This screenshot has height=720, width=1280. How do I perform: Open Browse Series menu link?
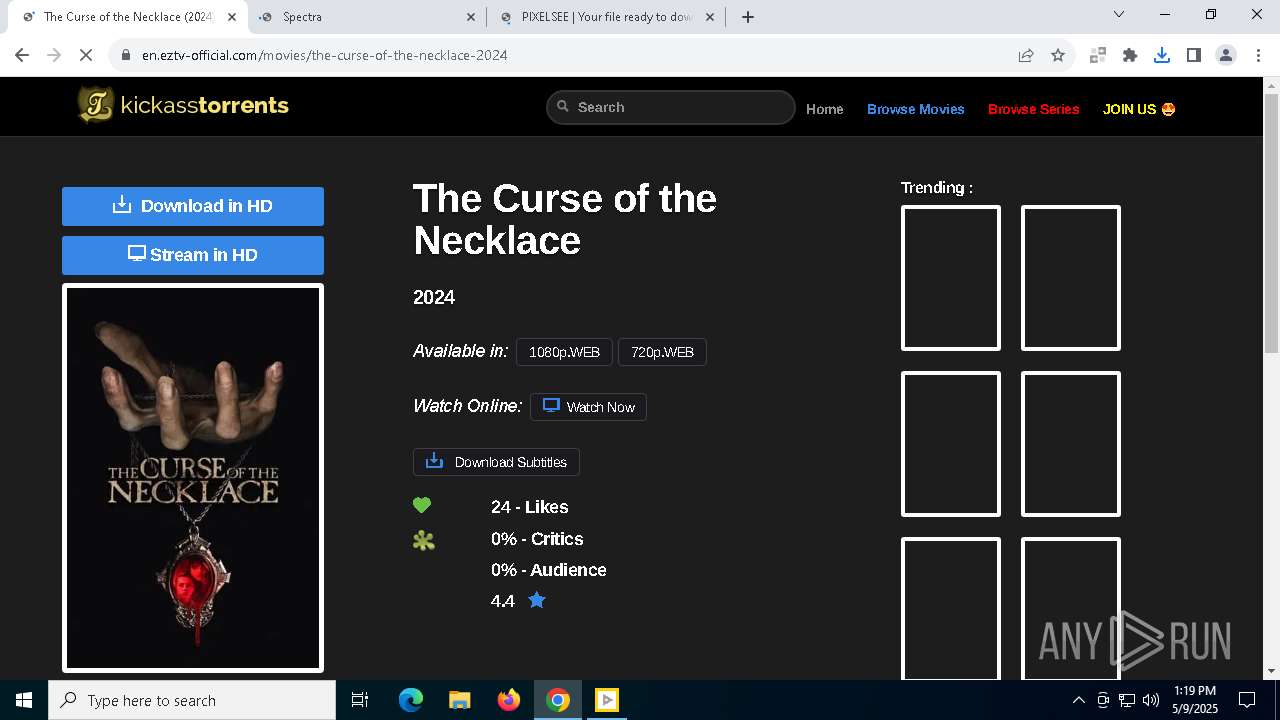(1034, 109)
